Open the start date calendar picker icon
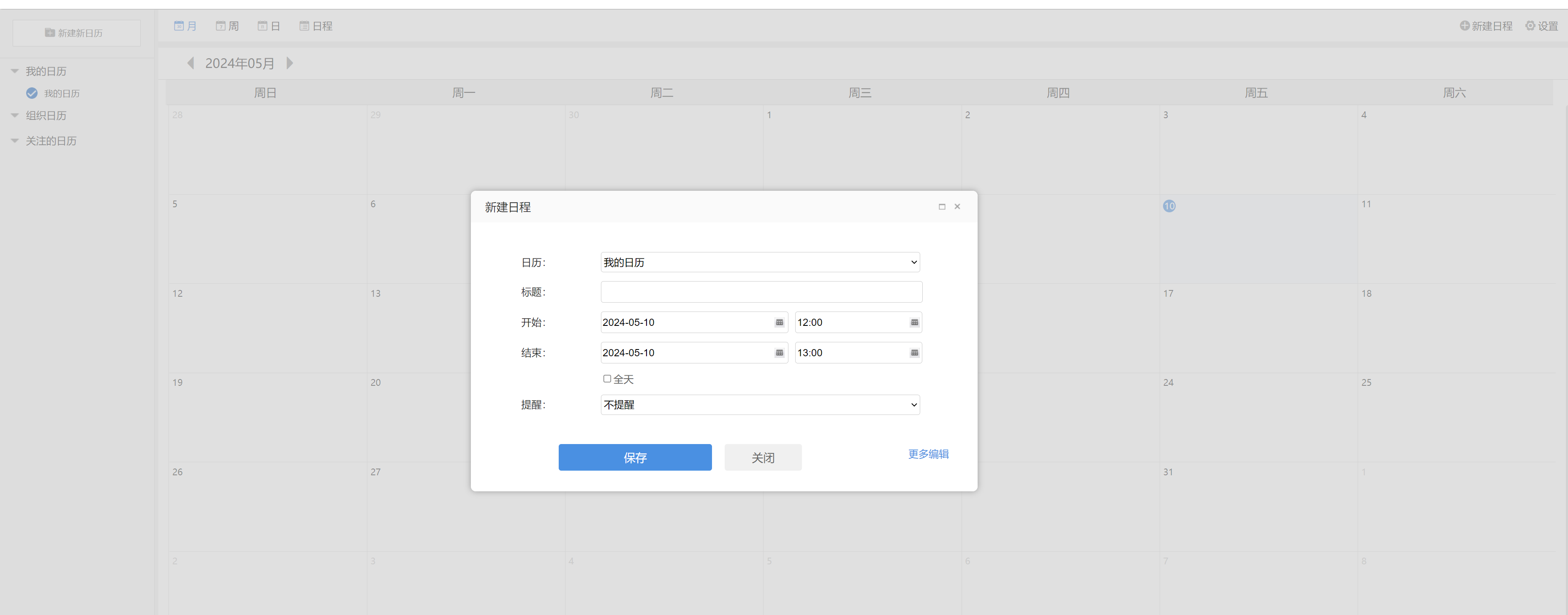The image size is (1568, 615). coord(779,322)
